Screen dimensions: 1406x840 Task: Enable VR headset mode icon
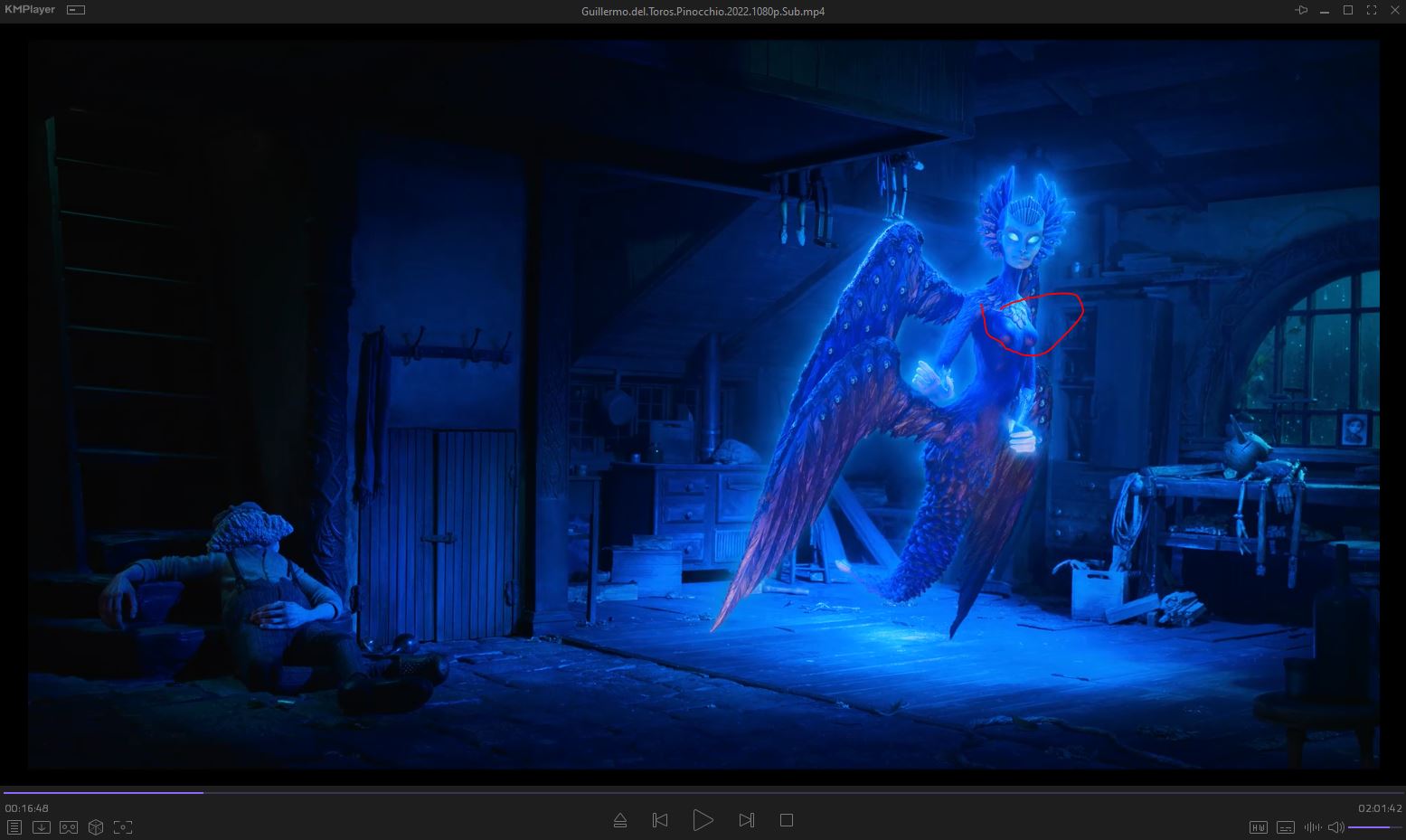coord(69,827)
